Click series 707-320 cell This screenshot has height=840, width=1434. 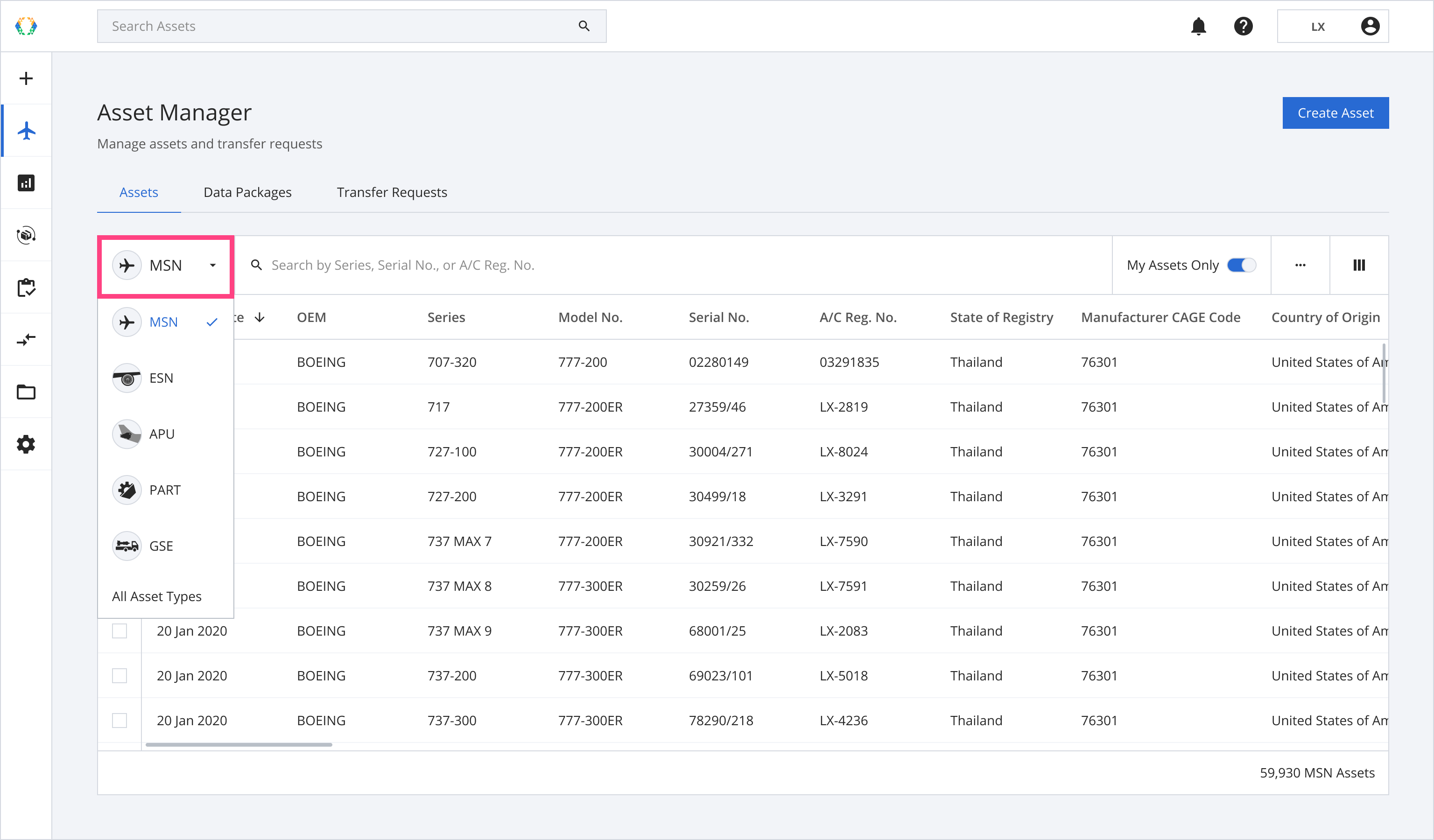tap(452, 362)
